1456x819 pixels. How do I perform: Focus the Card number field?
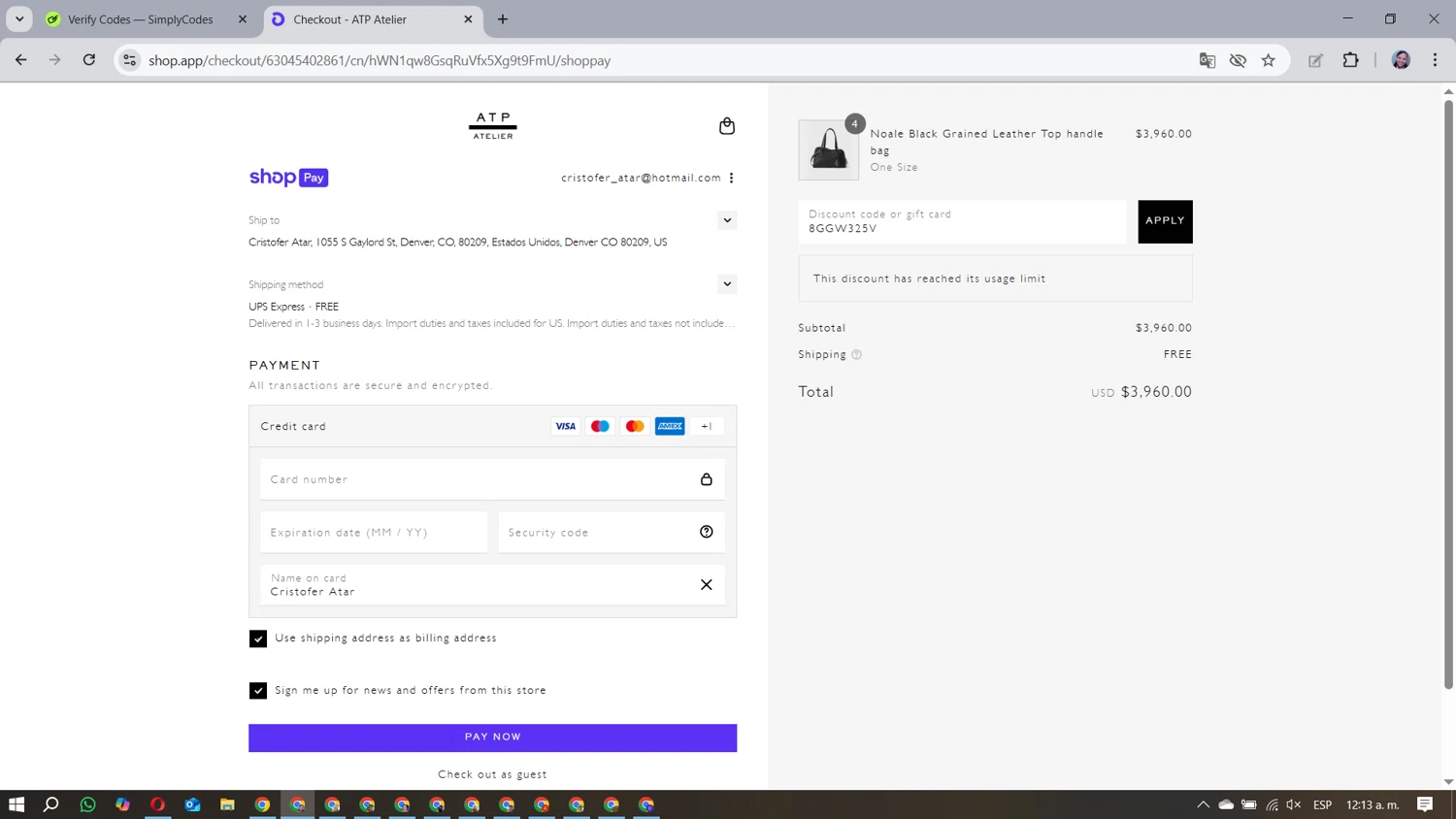pyautogui.click(x=493, y=479)
